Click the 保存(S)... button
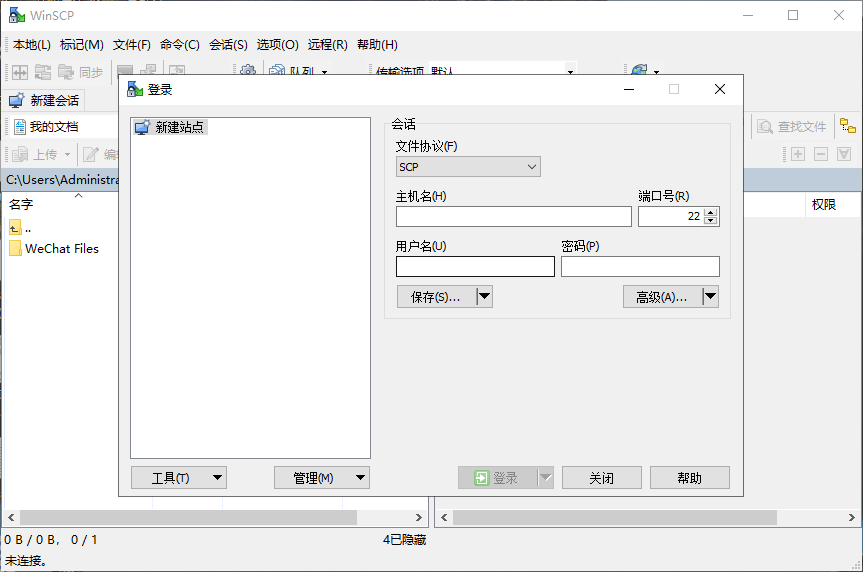Image resolution: width=863 pixels, height=572 pixels. click(x=436, y=297)
